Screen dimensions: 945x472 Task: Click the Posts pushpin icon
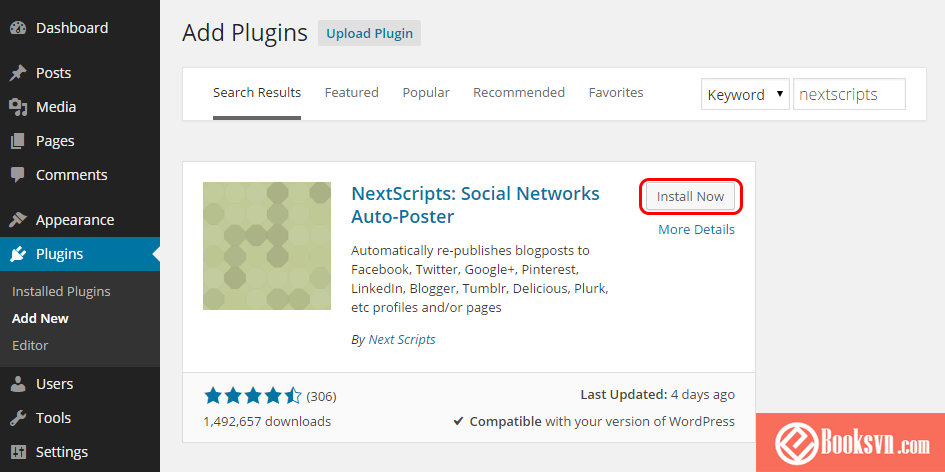pos(19,73)
